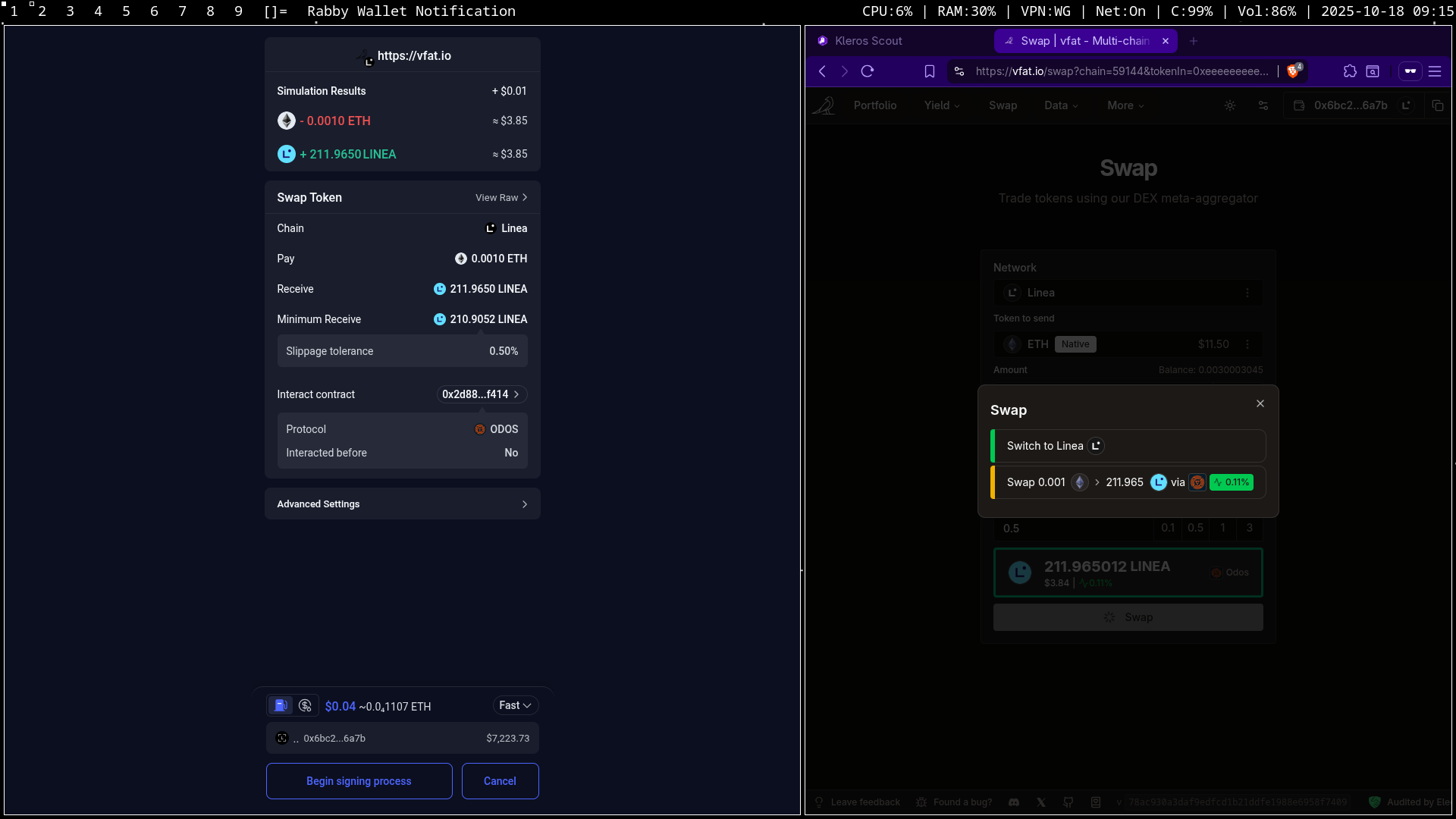Screen dimensions: 1456x819
Task: Toggle vfat light/dark theme sun icon
Action: [x=1230, y=105]
